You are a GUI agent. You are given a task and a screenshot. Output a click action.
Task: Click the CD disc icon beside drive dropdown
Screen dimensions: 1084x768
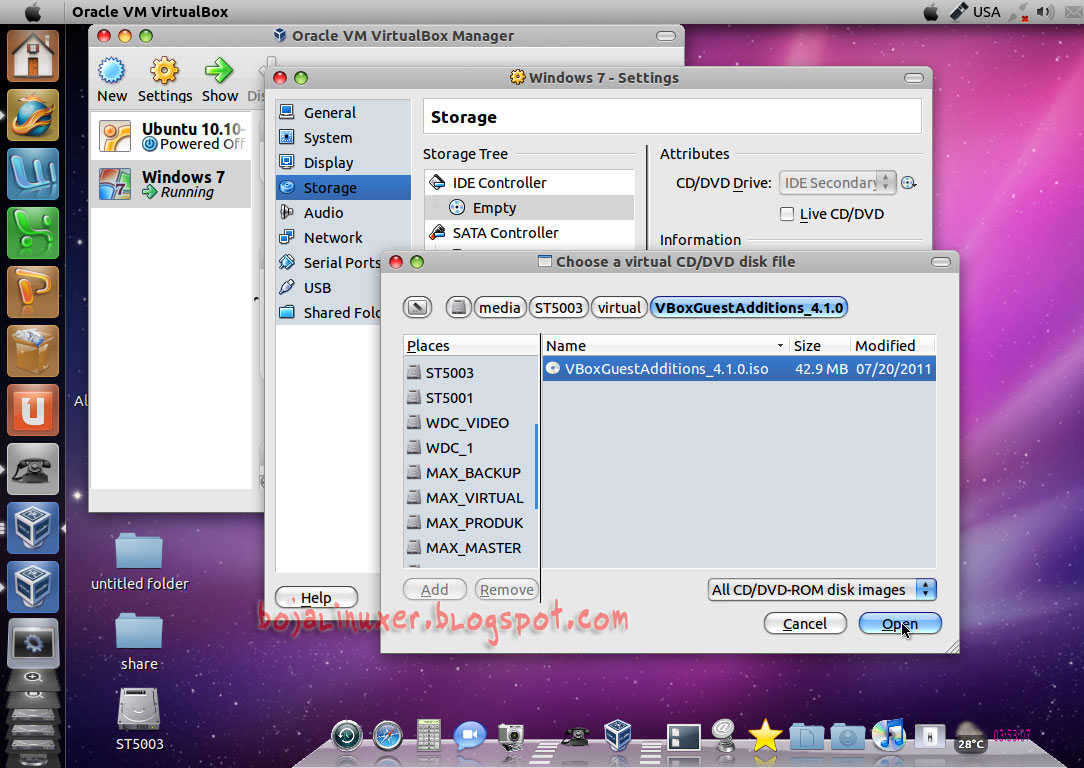[908, 182]
